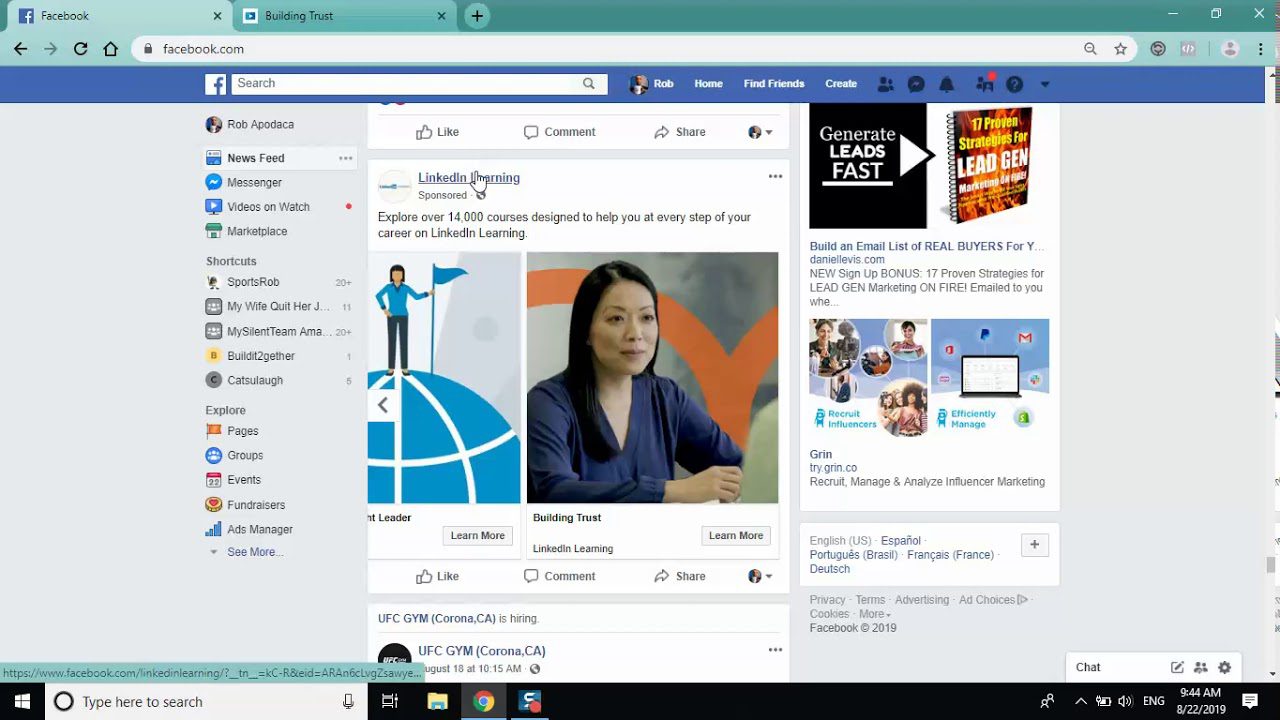Click the Help question mark icon
1280x720 pixels.
point(1014,84)
